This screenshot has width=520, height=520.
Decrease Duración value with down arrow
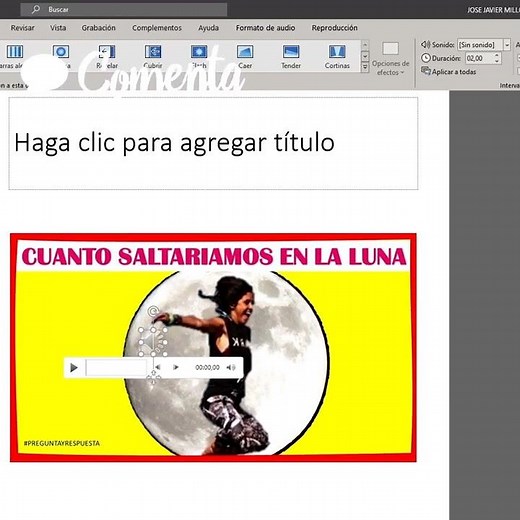tap(497, 61)
